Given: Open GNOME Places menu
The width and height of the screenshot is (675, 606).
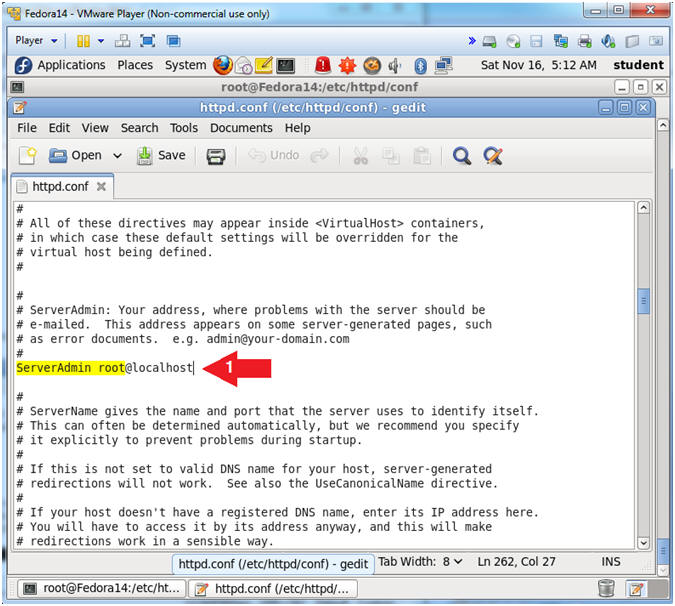Looking at the screenshot, I should [x=135, y=65].
